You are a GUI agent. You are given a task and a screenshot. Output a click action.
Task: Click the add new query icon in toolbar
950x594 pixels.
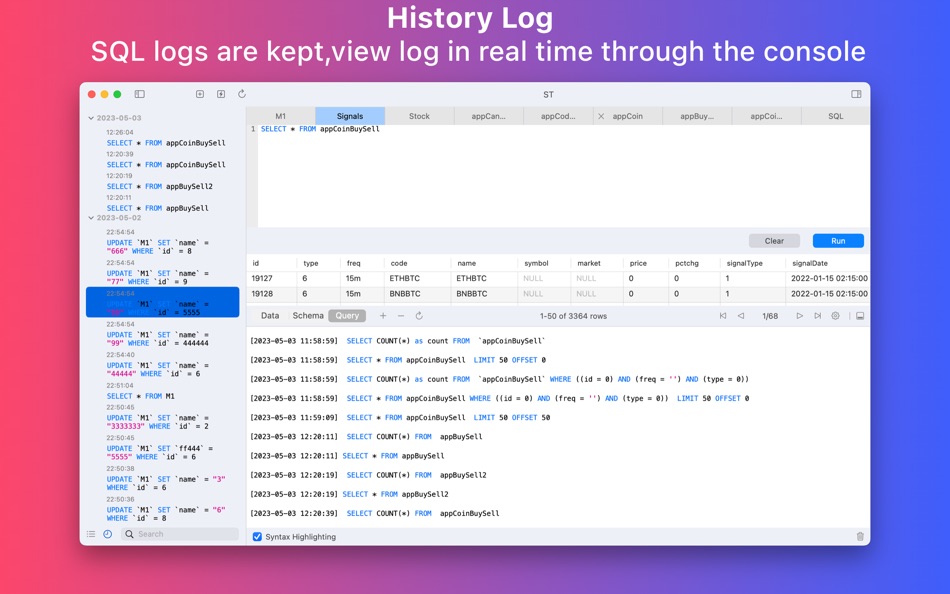pyautogui.click(x=200, y=94)
